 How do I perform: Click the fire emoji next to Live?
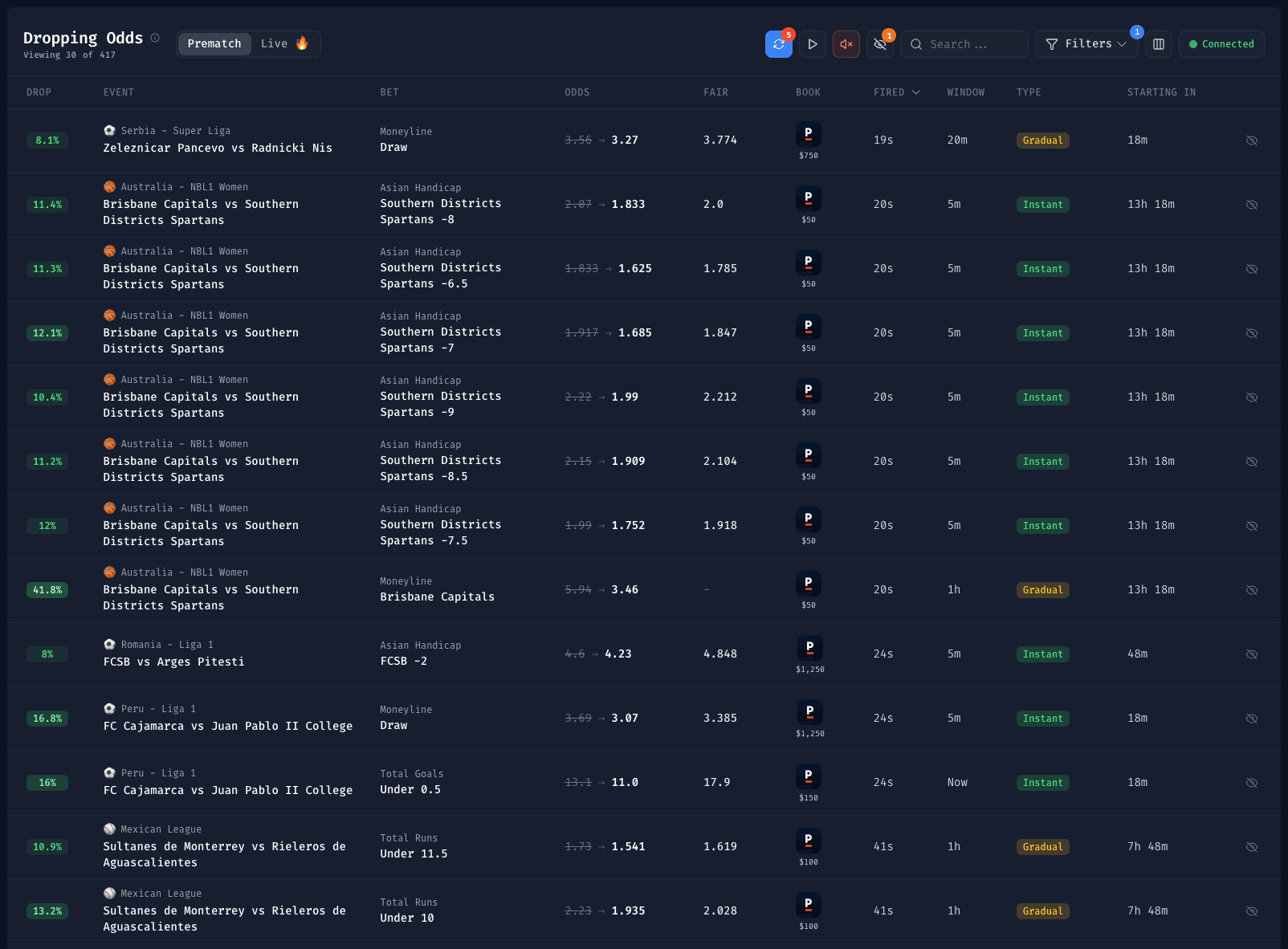pos(302,43)
